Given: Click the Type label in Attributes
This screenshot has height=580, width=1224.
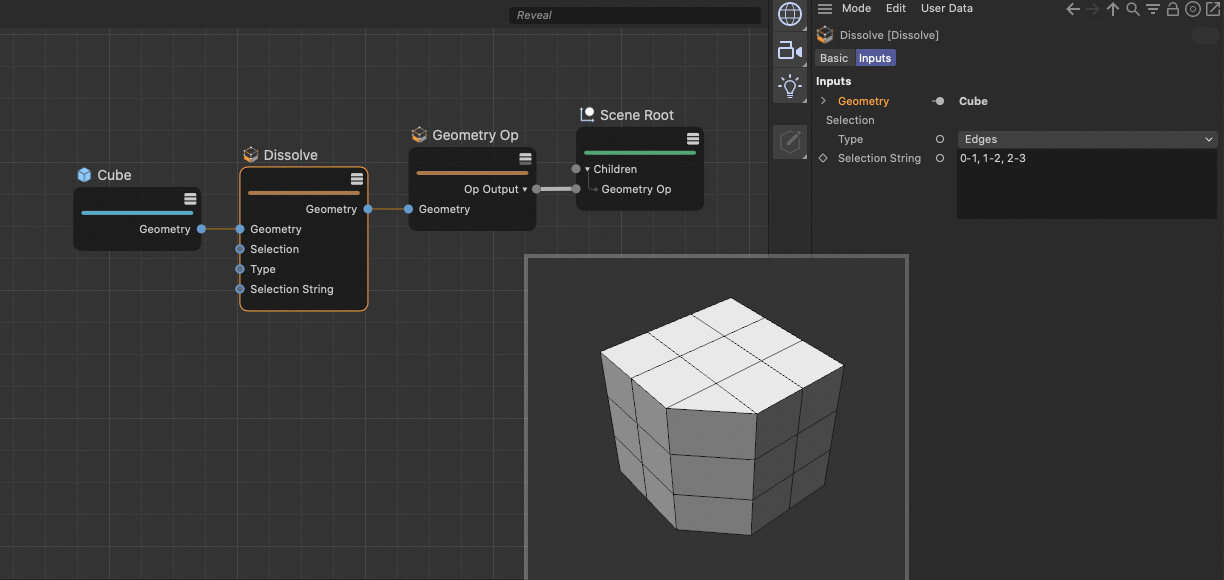Looking at the screenshot, I should pyautogui.click(x=850, y=139).
